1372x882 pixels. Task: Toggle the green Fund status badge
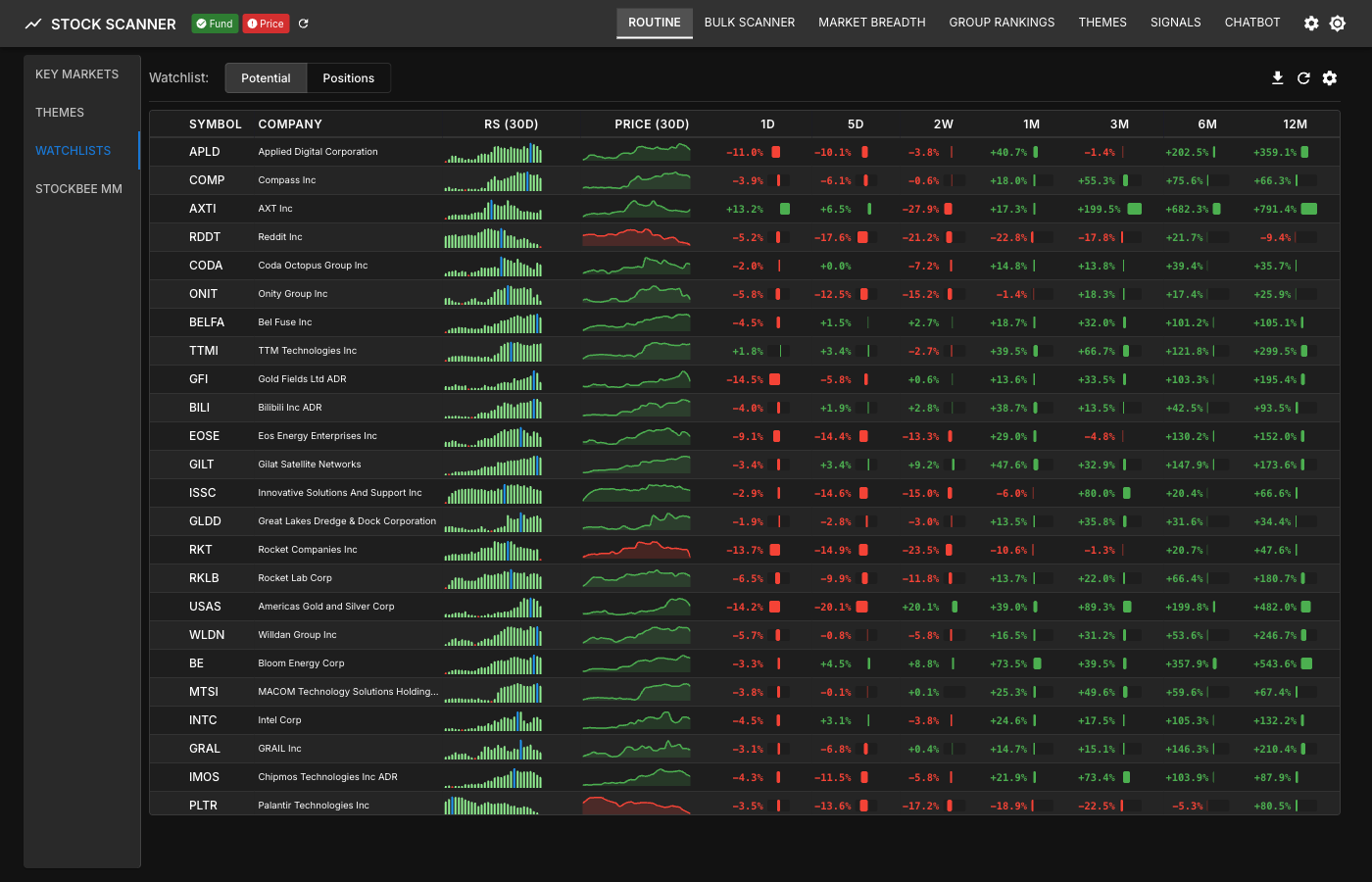pos(214,23)
